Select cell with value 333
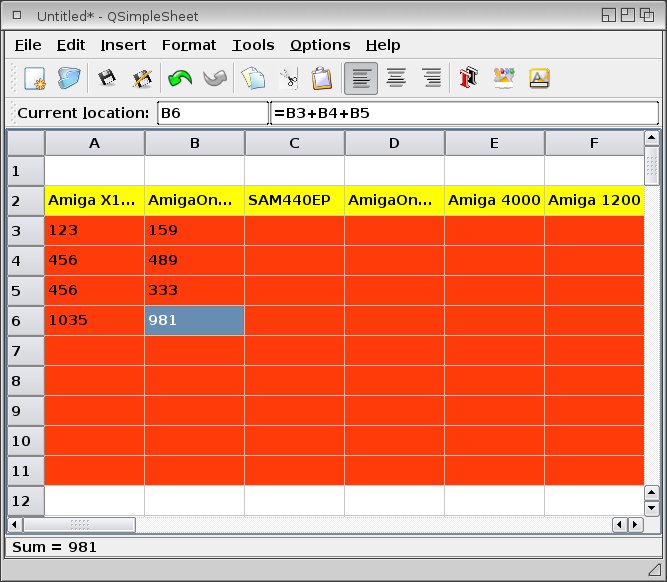 [194, 291]
